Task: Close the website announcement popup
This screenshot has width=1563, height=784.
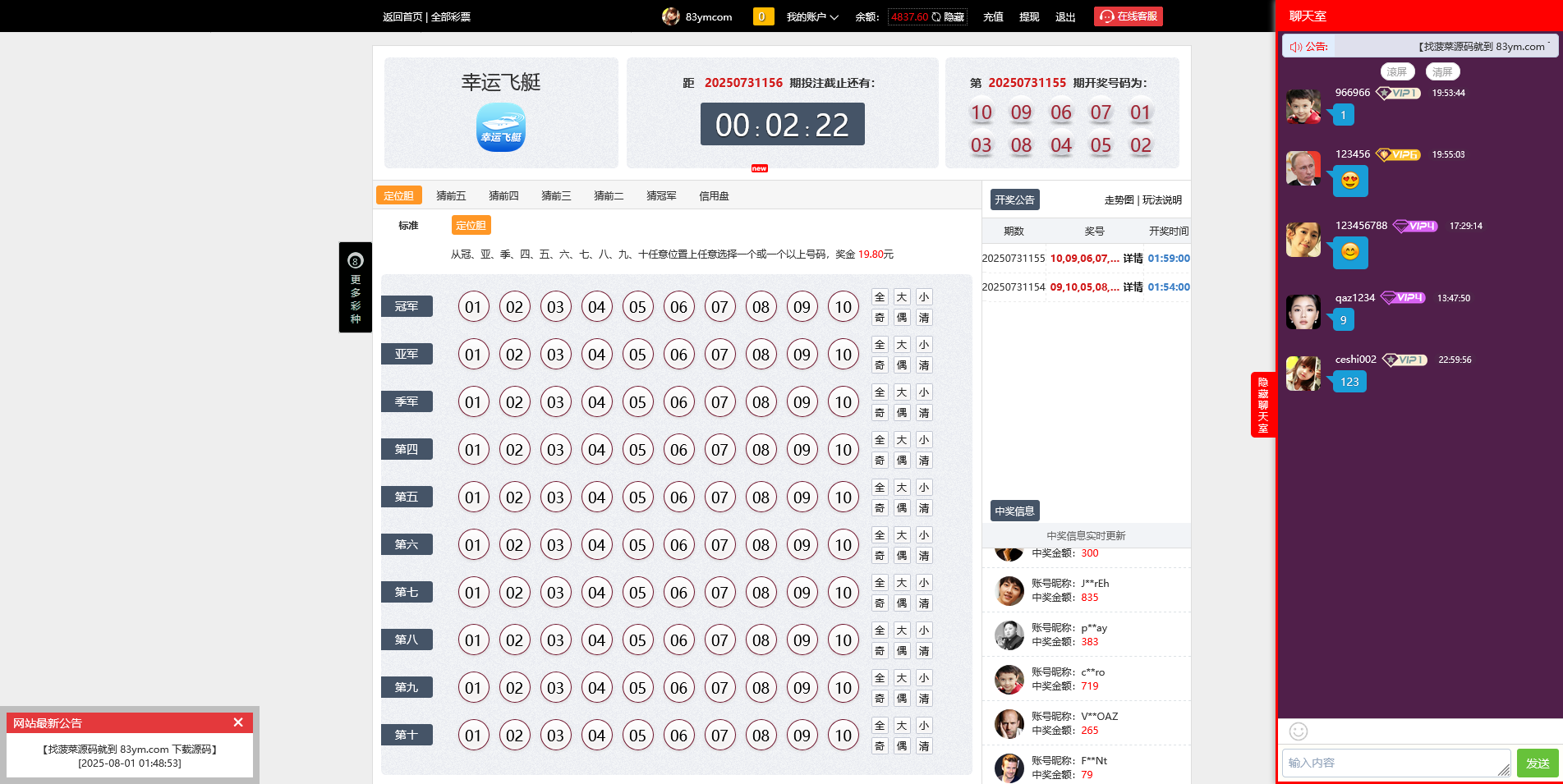Action: [x=238, y=722]
